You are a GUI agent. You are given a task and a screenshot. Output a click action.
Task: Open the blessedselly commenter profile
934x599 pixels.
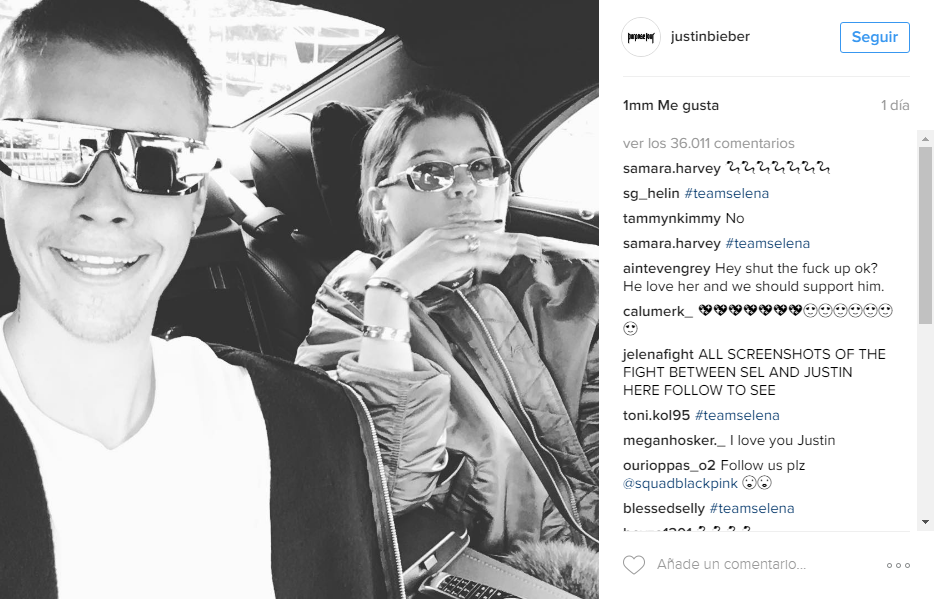click(664, 508)
